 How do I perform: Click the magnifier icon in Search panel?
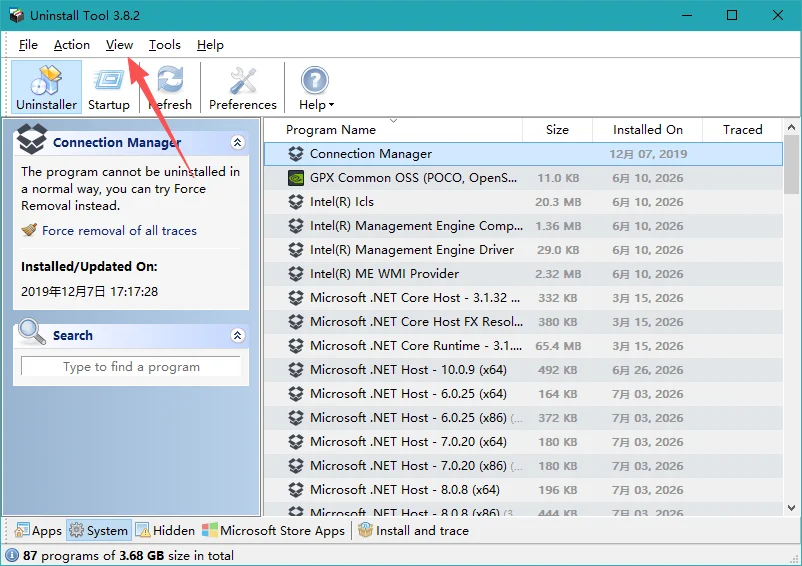[32, 332]
